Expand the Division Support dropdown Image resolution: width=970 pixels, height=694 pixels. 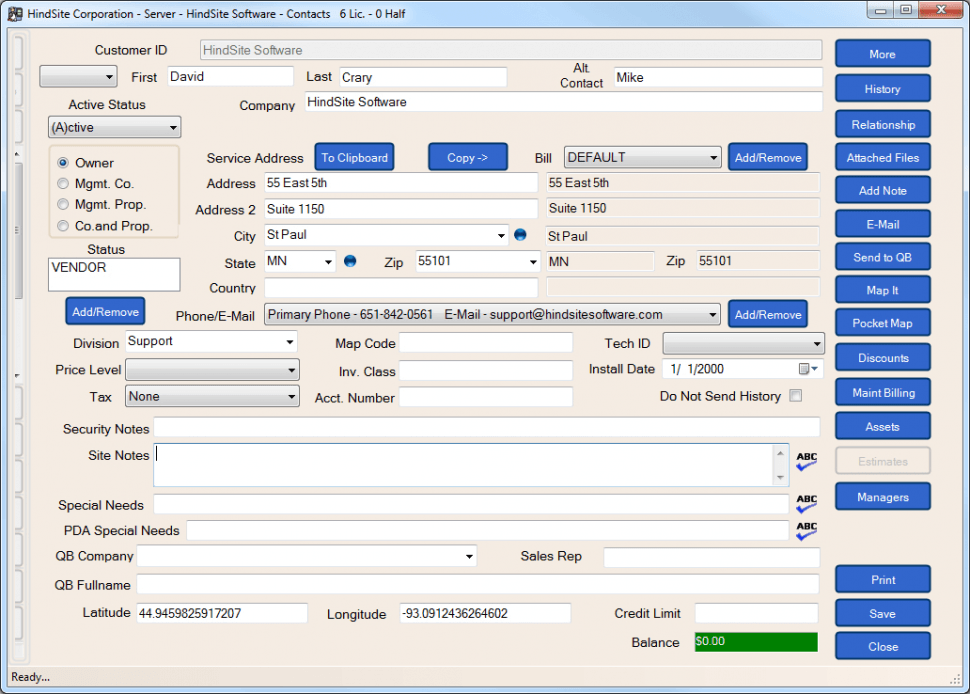point(290,342)
